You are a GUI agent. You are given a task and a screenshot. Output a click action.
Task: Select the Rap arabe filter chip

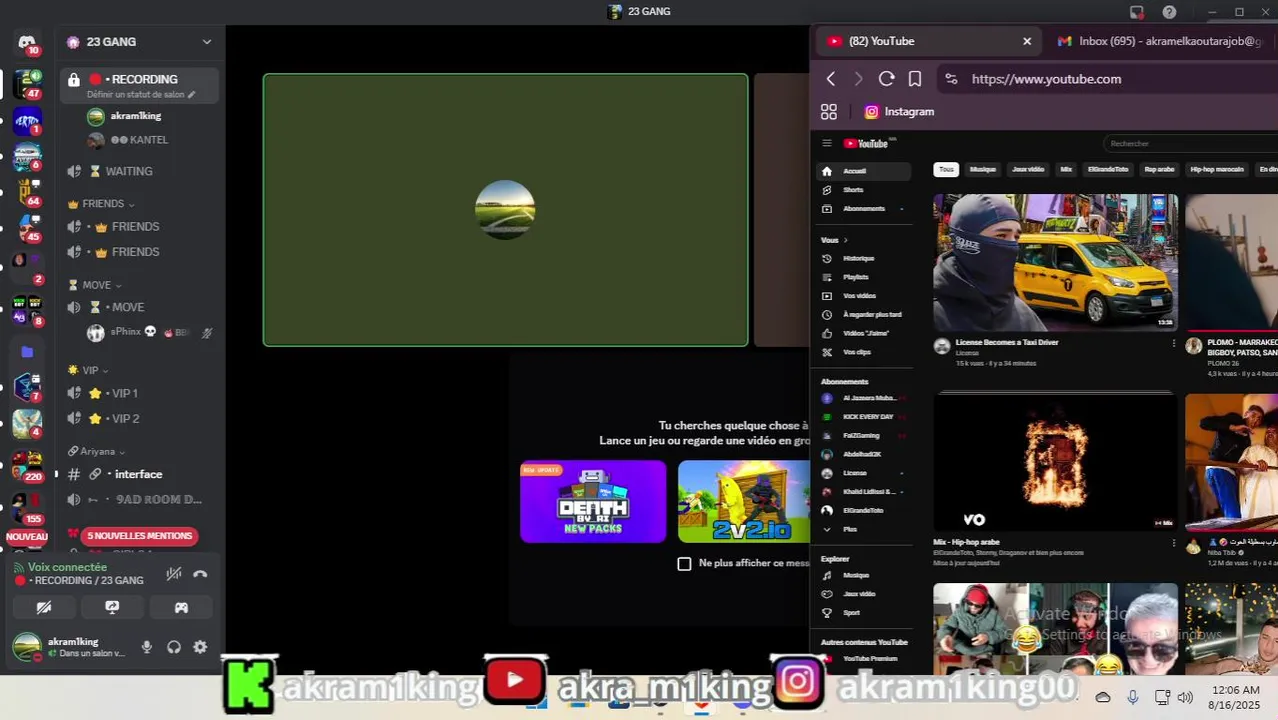click(1159, 169)
